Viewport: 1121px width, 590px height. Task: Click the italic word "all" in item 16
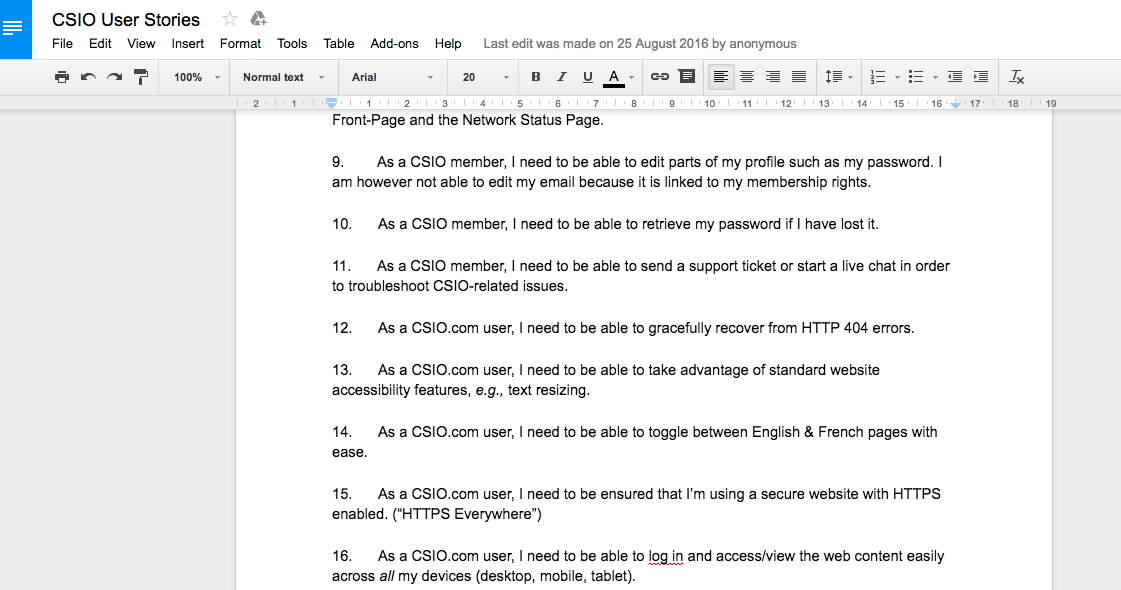click(x=387, y=576)
